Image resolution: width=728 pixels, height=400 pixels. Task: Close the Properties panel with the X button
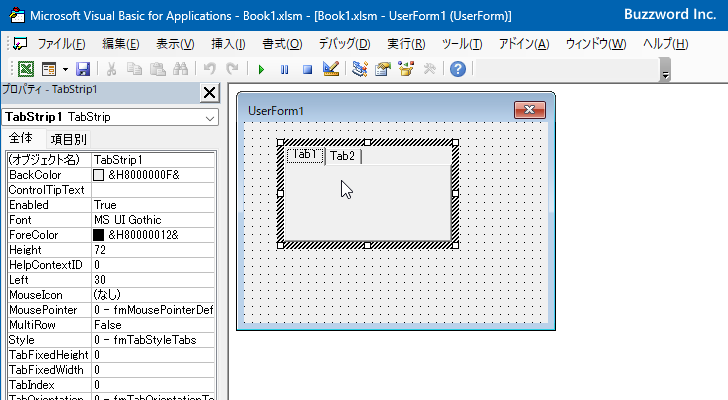[209, 93]
